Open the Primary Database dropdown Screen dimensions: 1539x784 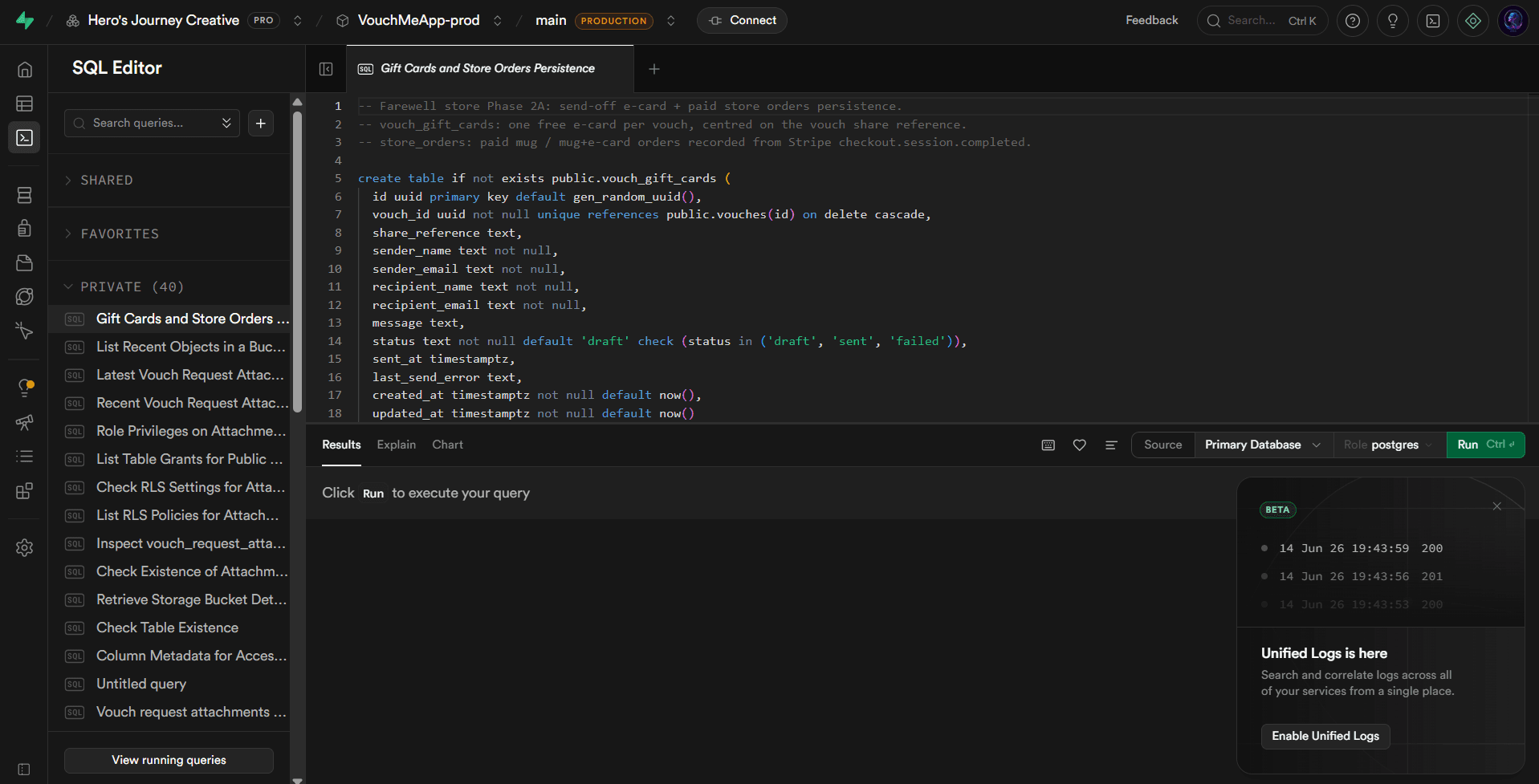(1264, 445)
